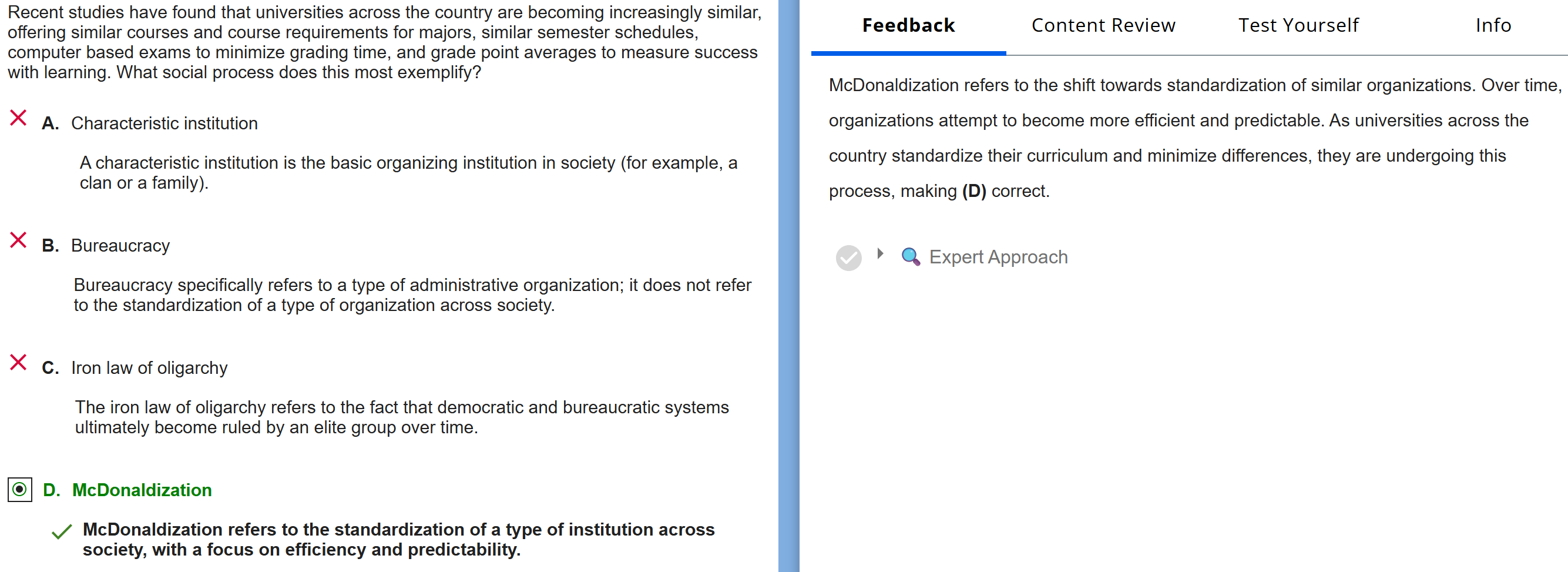The image size is (1568, 572).
Task: Click the gray circular checkmark icon
Action: 848,257
